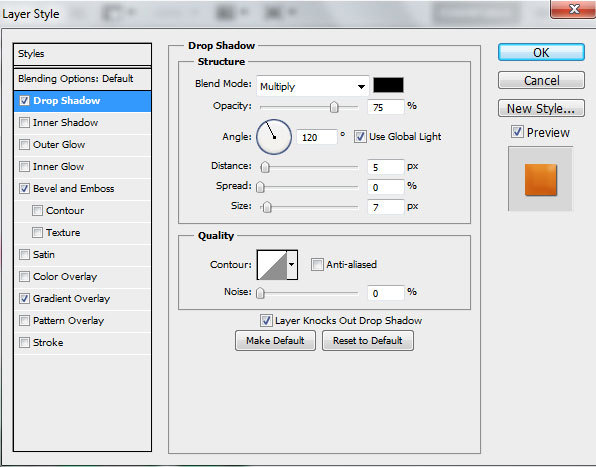
Task: Toggle the Preview checkbox
Action: (517, 132)
